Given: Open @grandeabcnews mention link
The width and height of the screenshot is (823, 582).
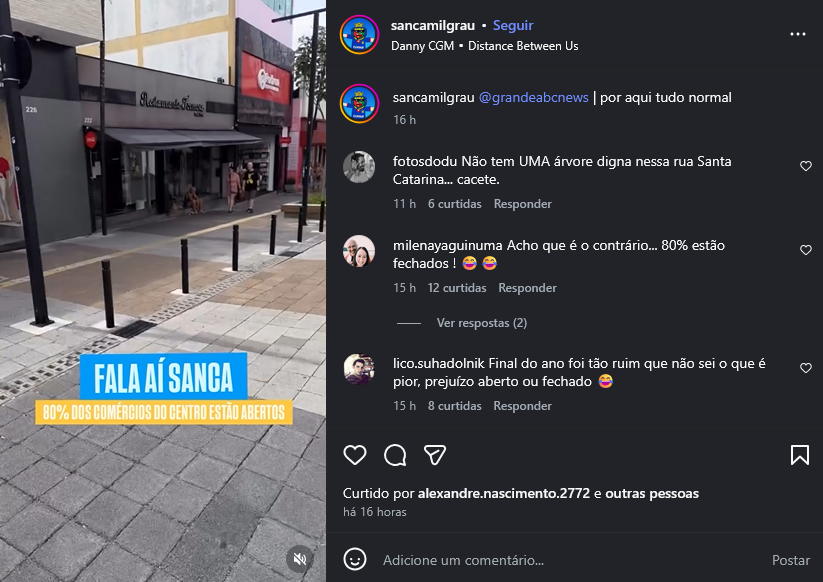Looking at the screenshot, I should tap(533, 98).
